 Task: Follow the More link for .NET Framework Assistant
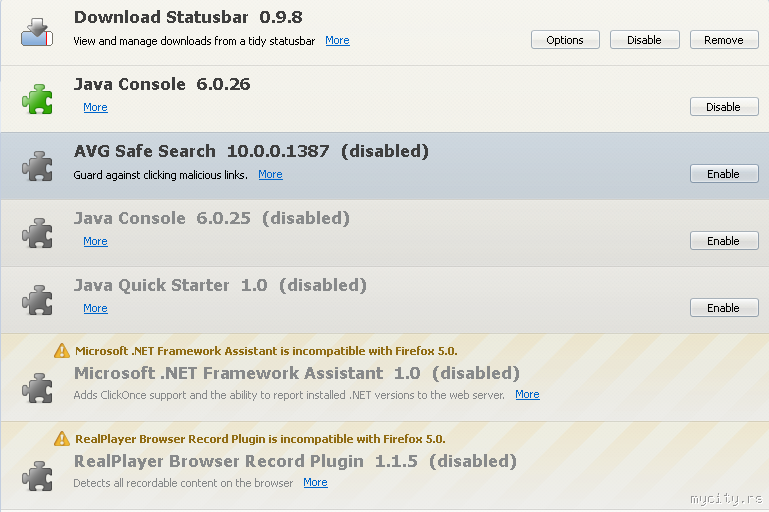pyautogui.click(x=527, y=394)
